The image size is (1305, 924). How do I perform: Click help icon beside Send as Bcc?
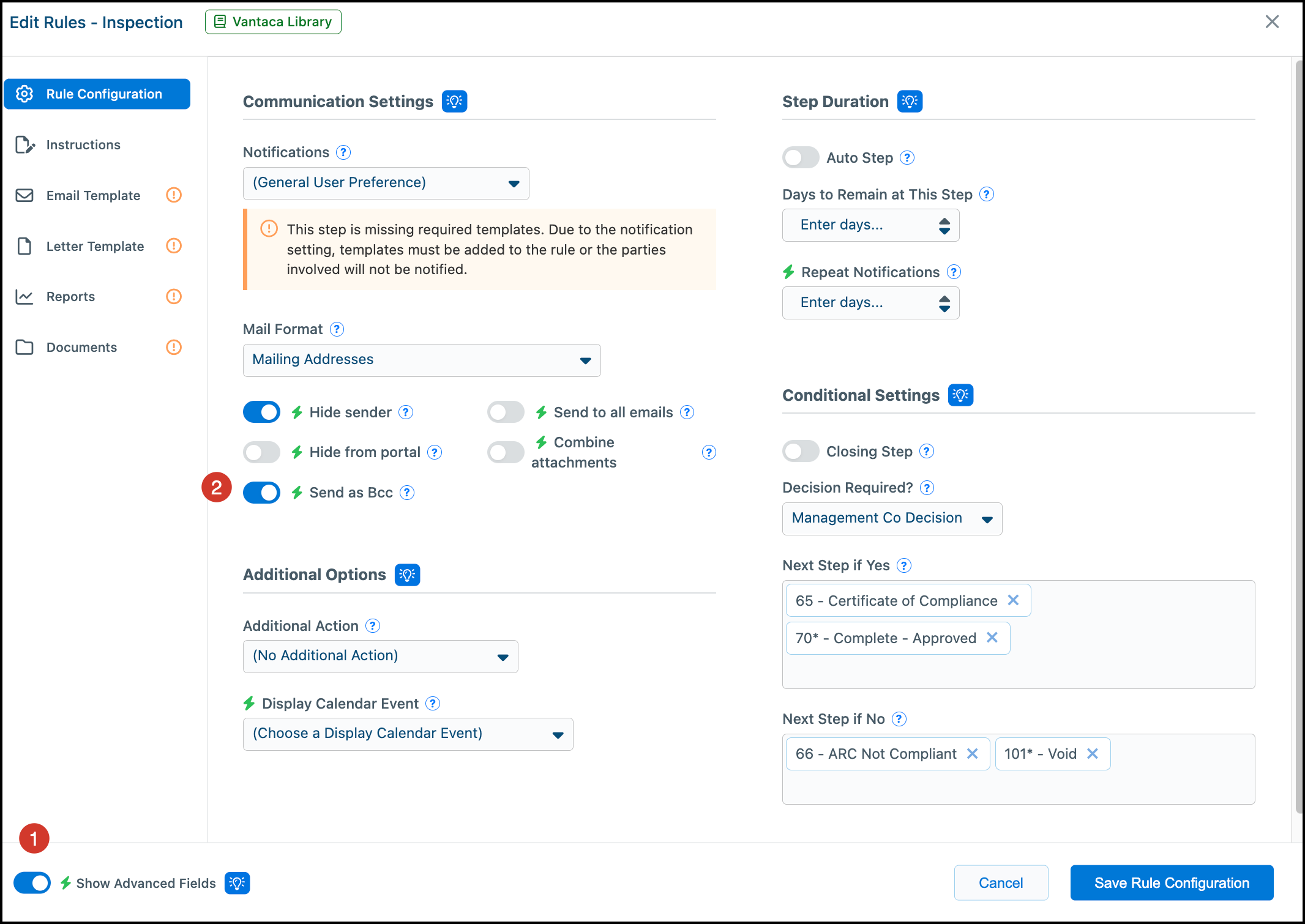[x=407, y=493]
